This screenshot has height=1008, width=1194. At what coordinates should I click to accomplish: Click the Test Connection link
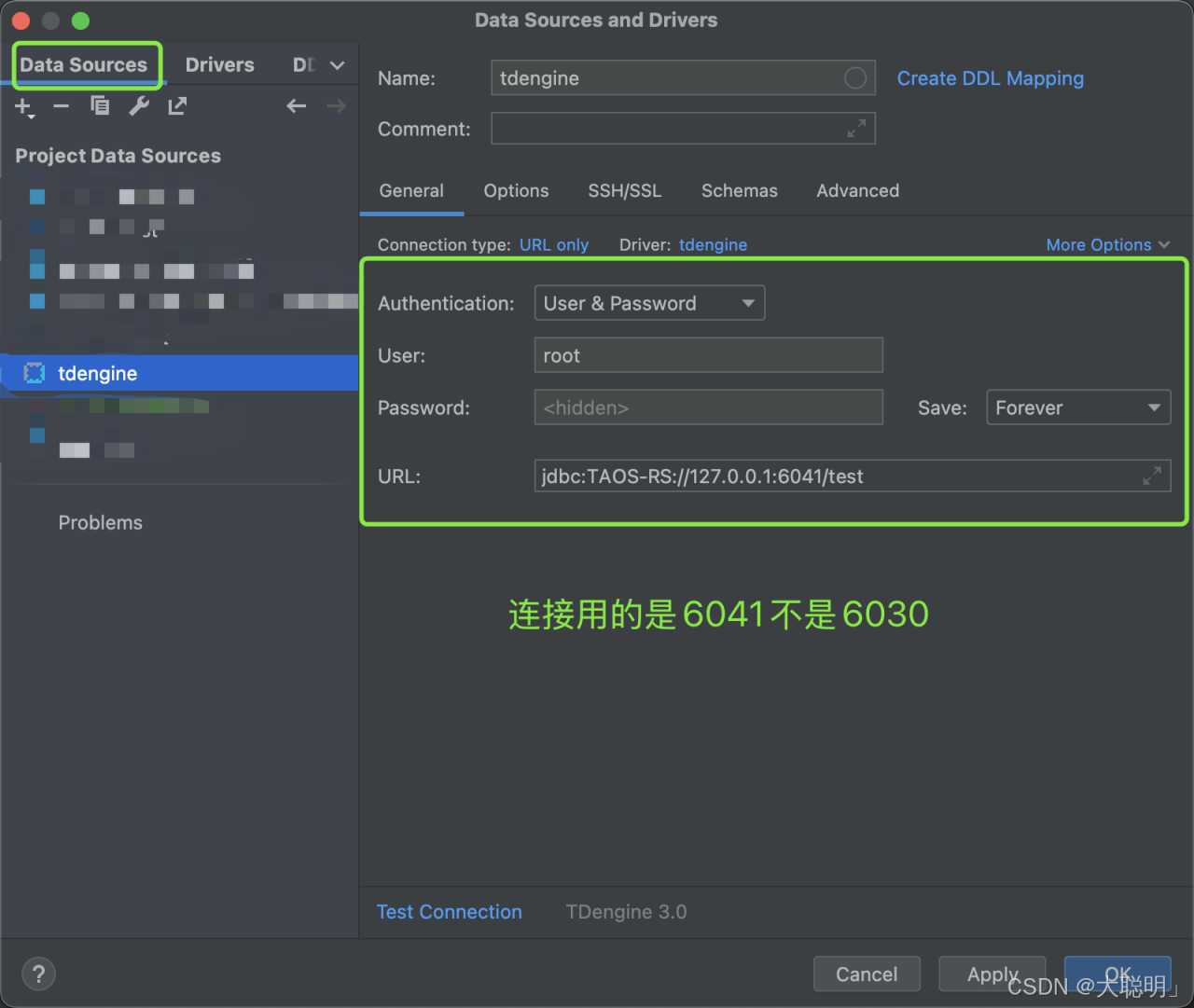pos(449,912)
